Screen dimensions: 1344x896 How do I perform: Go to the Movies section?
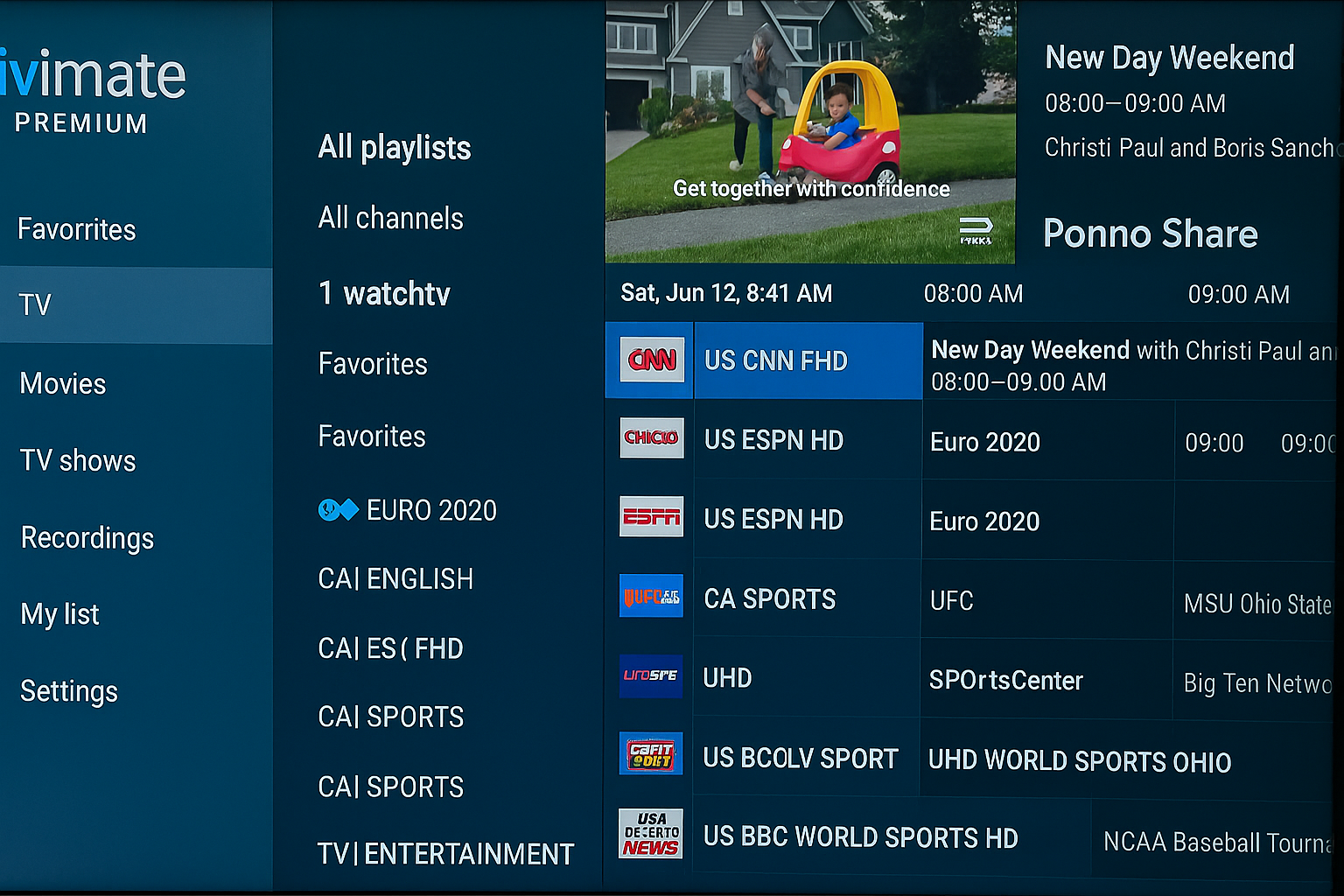click(x=63, y=383)
